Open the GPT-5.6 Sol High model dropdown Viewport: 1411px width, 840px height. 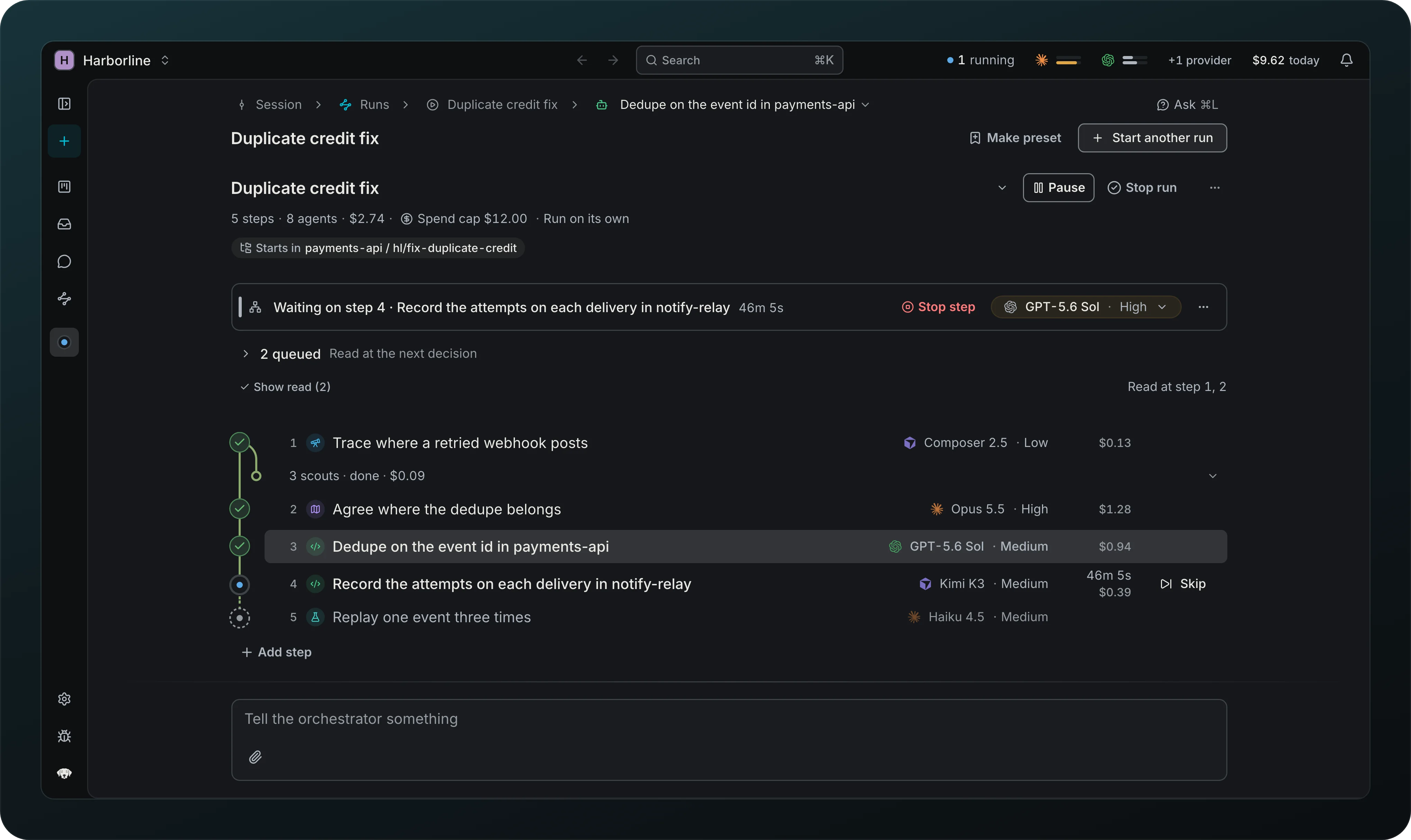[1086, 307]
